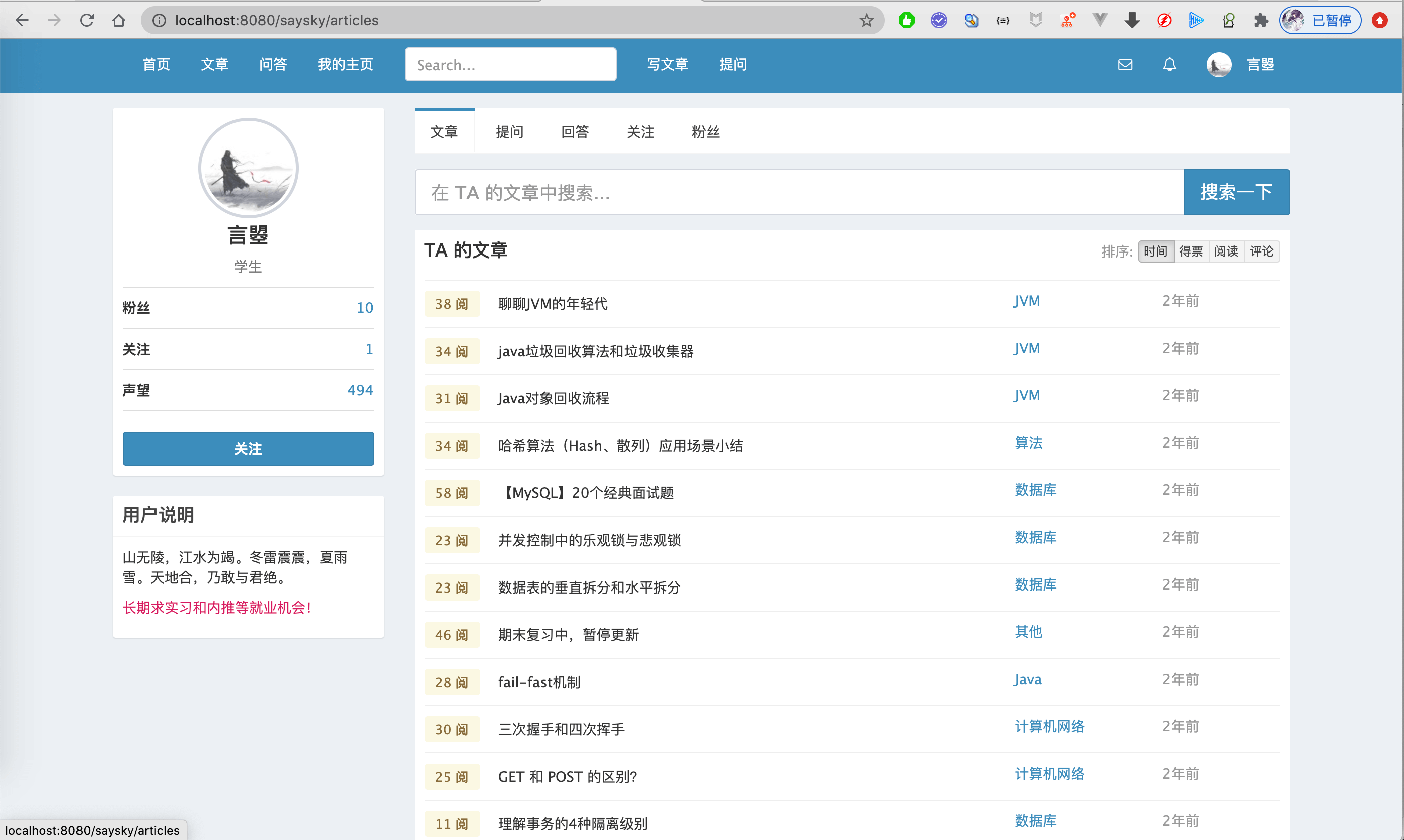Open messages via envelope icon
This screenshot has height=840, width=1404.
pos(1125,64)
